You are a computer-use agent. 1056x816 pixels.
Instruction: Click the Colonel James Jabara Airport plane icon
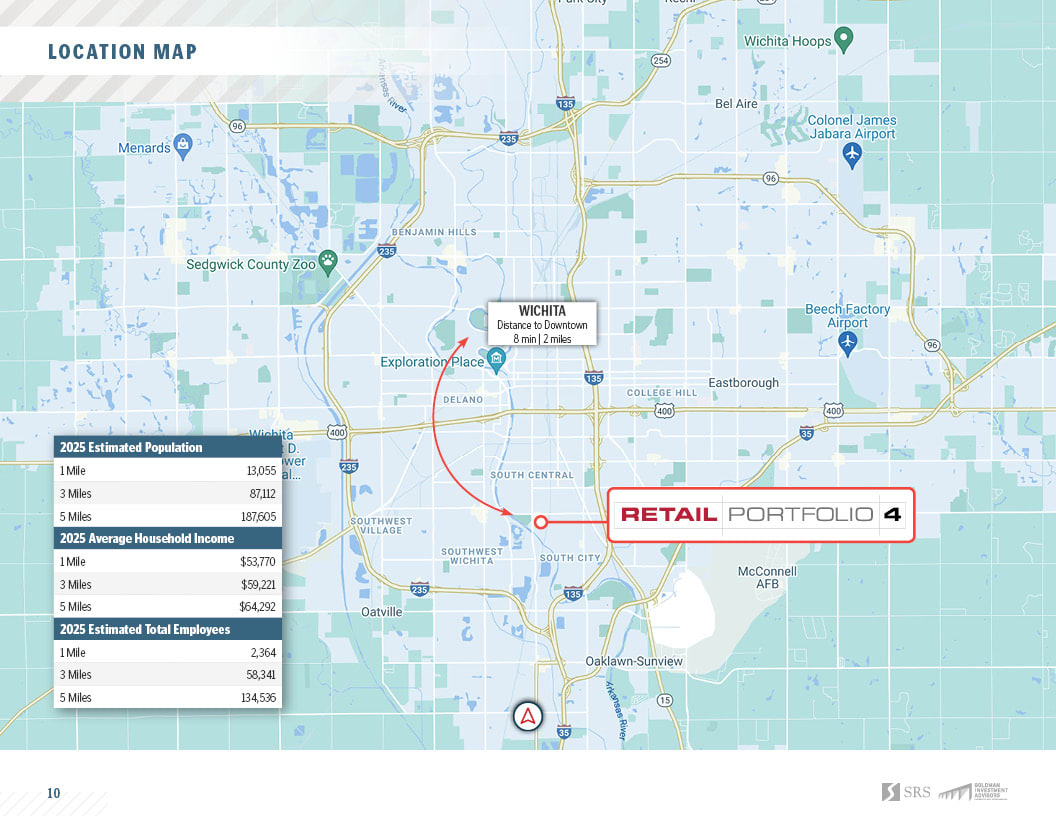click(852, 156)
